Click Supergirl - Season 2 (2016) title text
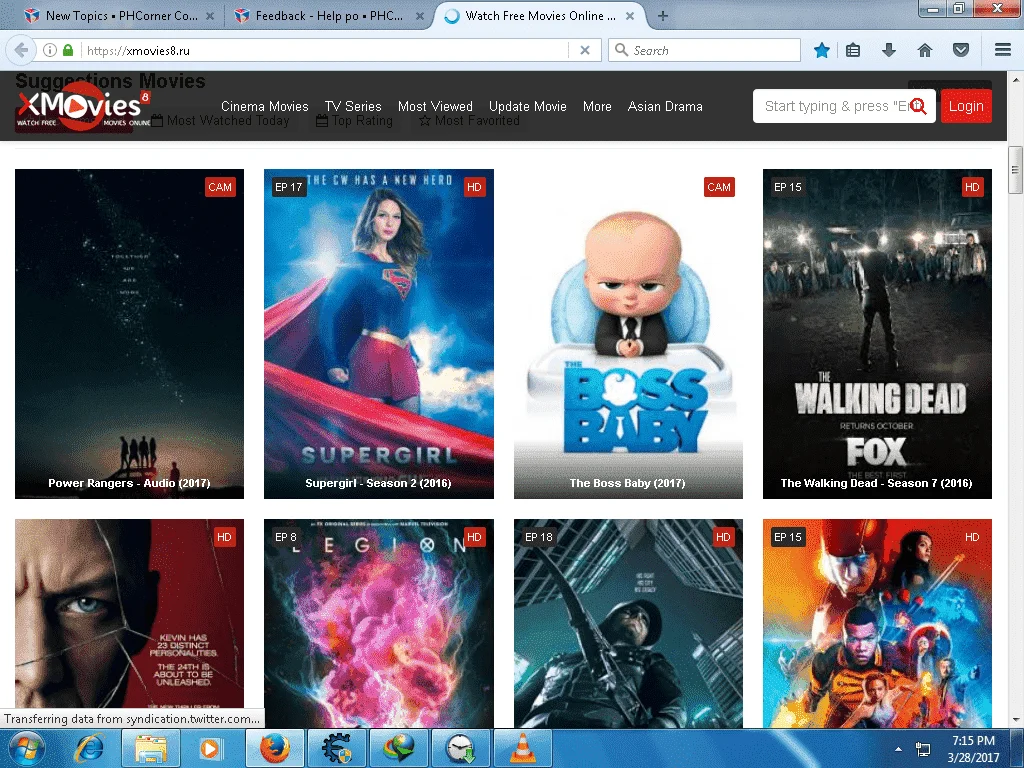Viewport: 1024px width, 768px height. pos(378,483)
